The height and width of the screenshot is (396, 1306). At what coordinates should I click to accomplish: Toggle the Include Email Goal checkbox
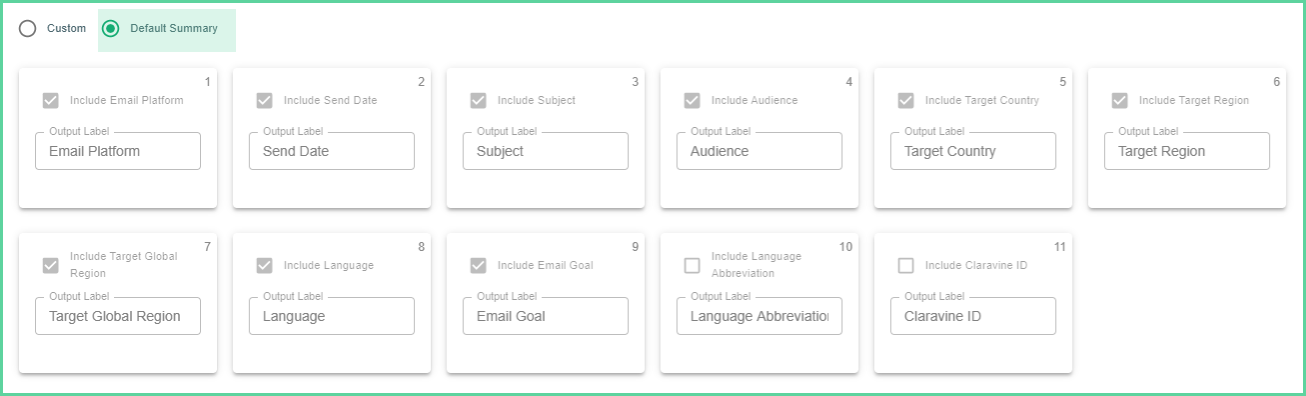coord(479,266)
